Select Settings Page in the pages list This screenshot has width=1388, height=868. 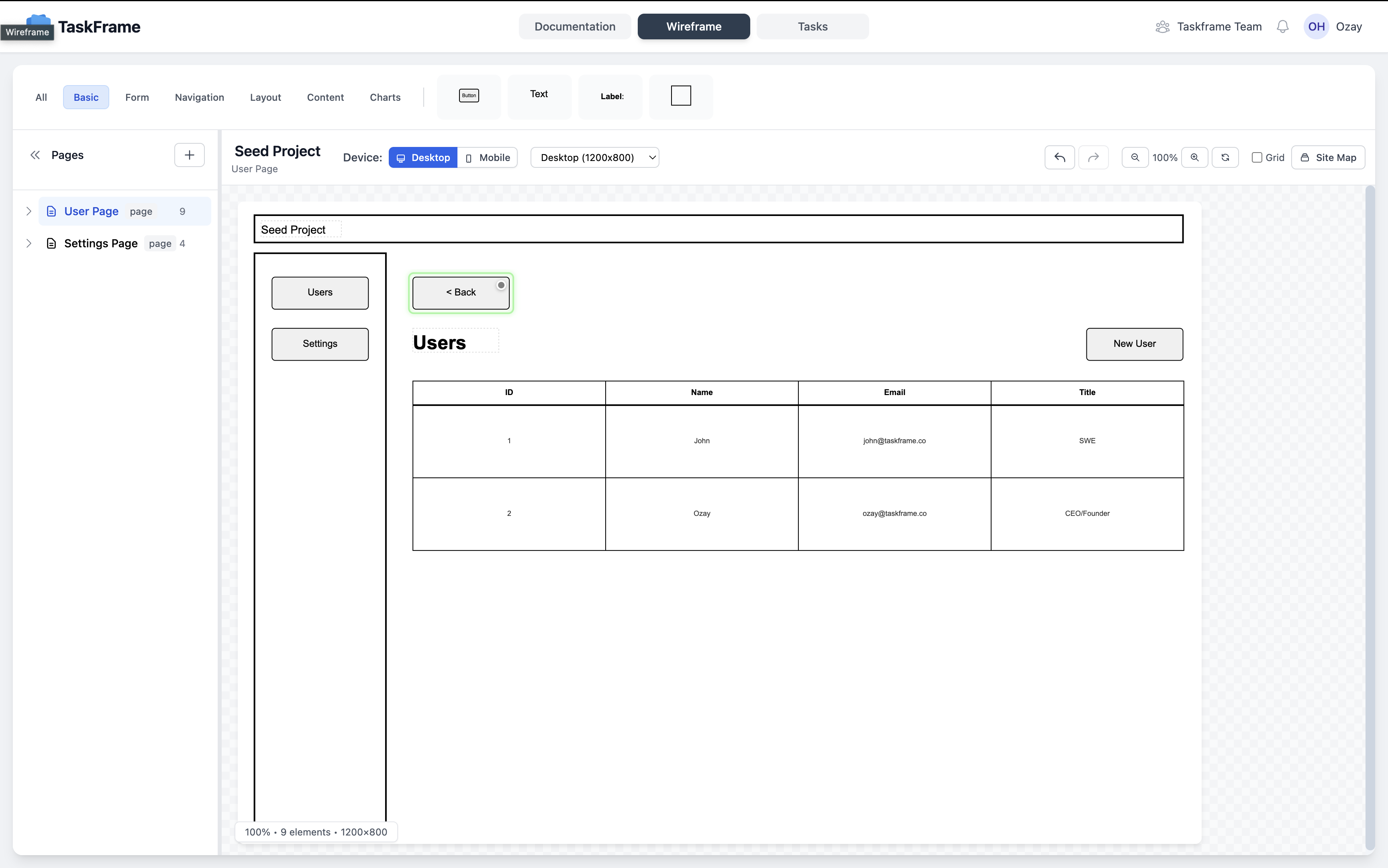(125, 243)
